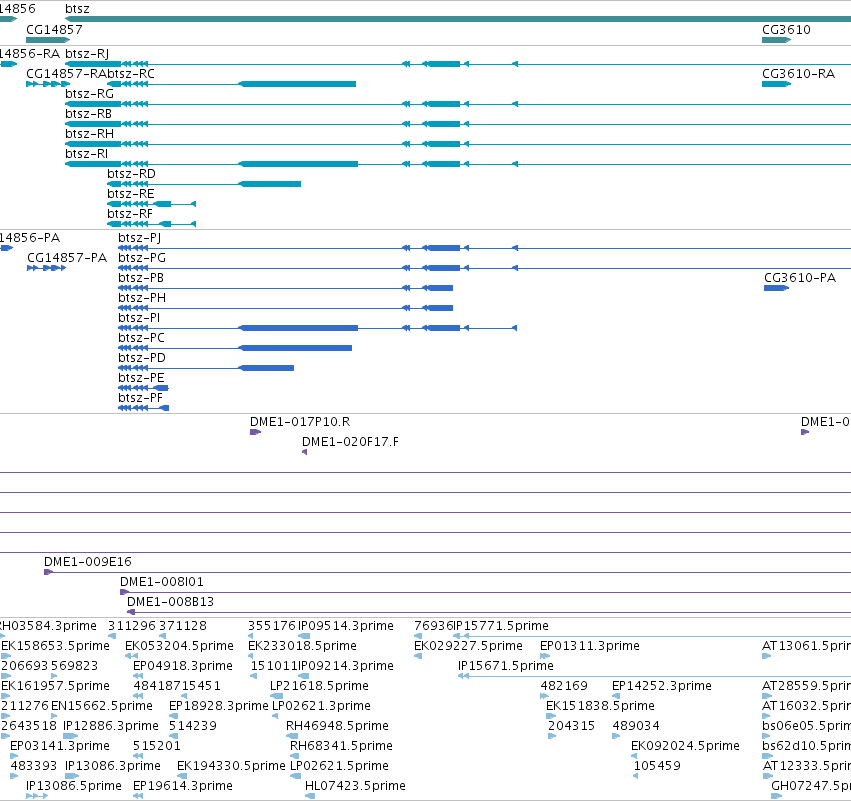Click the btsz-PE protein label
The image size is (851, 801).
click(x=141, y=378)
